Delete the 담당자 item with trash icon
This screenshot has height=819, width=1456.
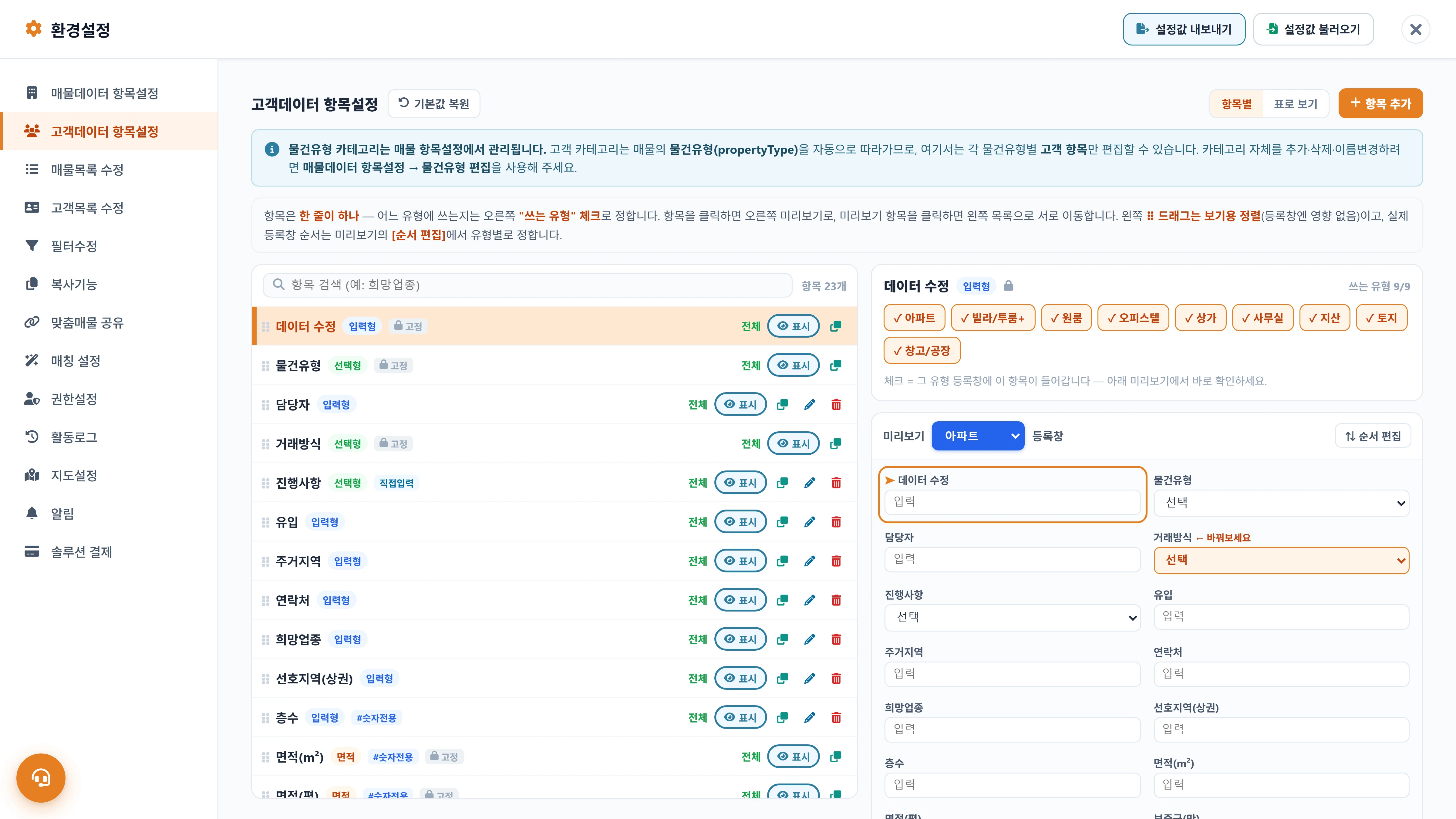coord(836,405)
